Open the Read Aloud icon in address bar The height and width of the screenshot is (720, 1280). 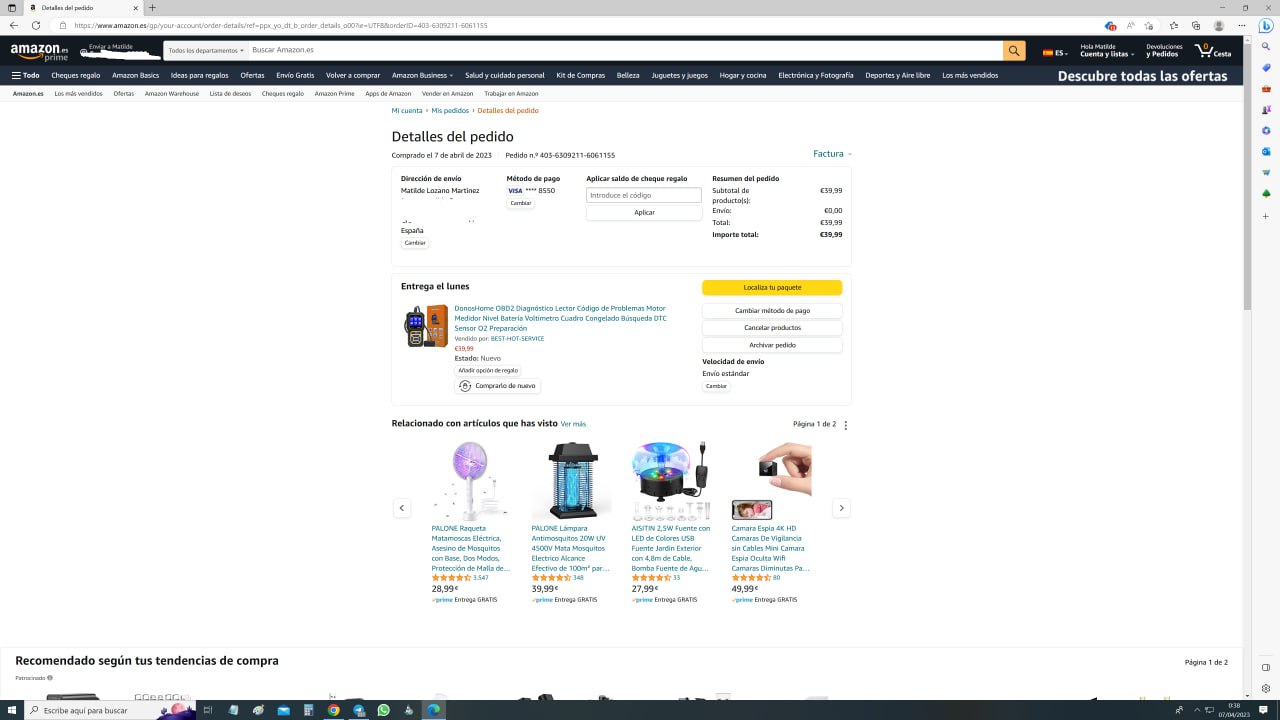pos(1131,25)
